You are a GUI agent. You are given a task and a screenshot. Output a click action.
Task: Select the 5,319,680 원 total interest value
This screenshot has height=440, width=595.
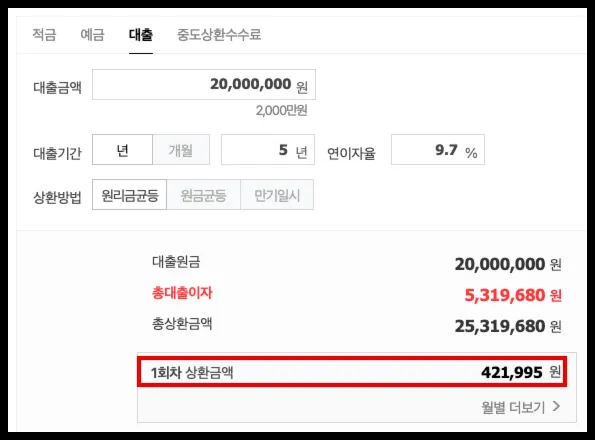tap(513, 295)
